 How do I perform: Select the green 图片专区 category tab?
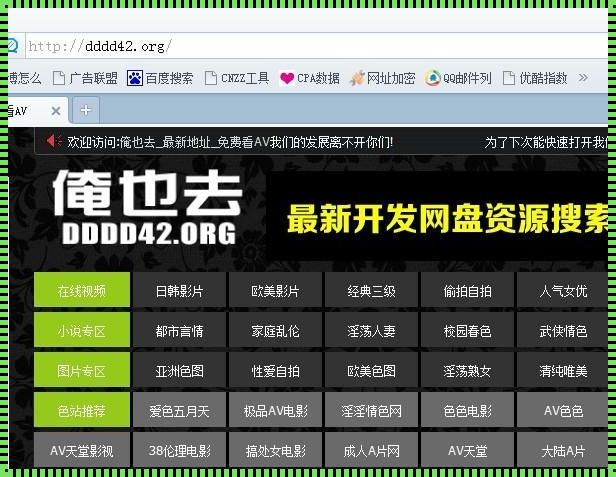point(82,370)
